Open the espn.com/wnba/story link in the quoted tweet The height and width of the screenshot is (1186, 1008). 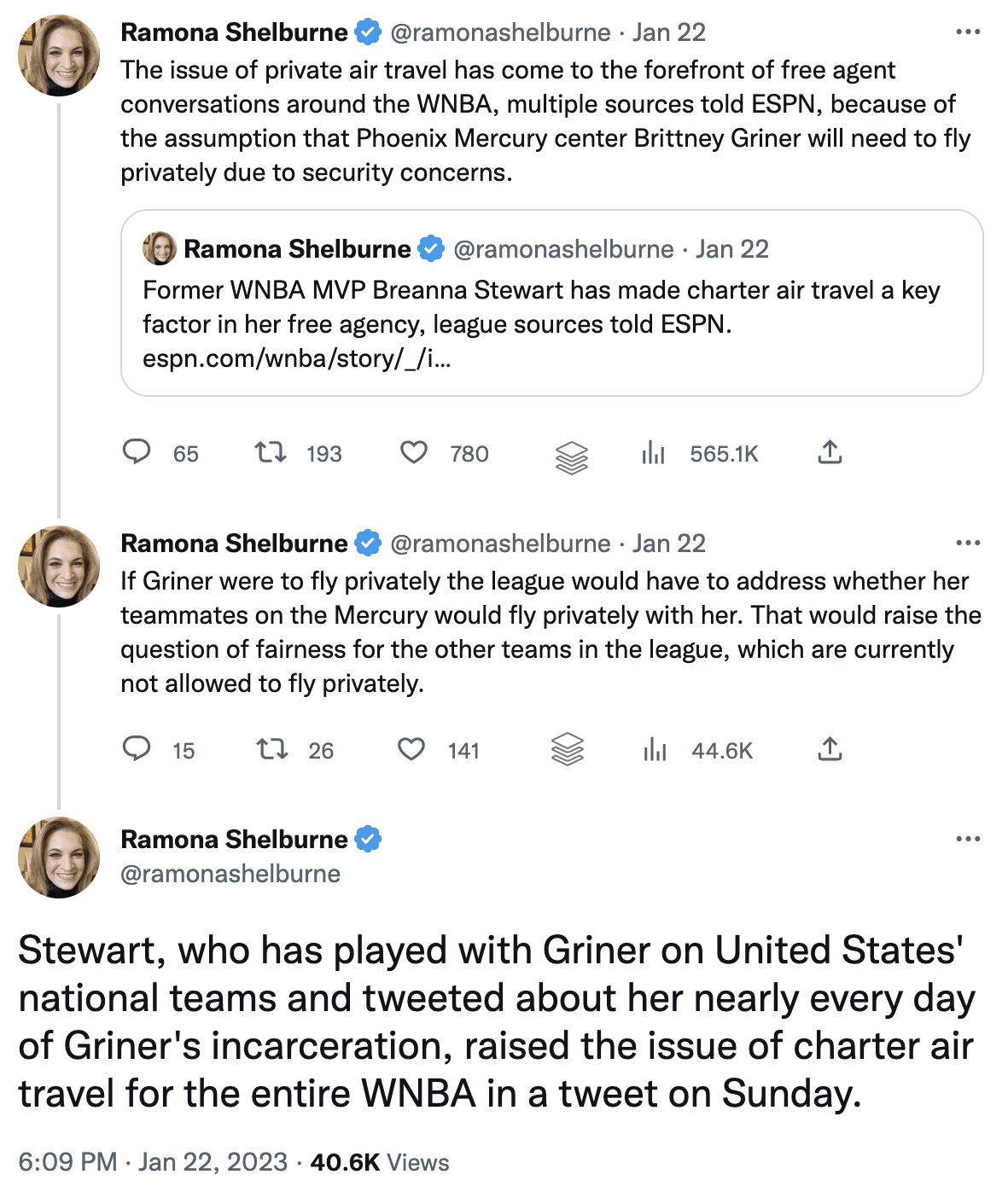point(297,358)
